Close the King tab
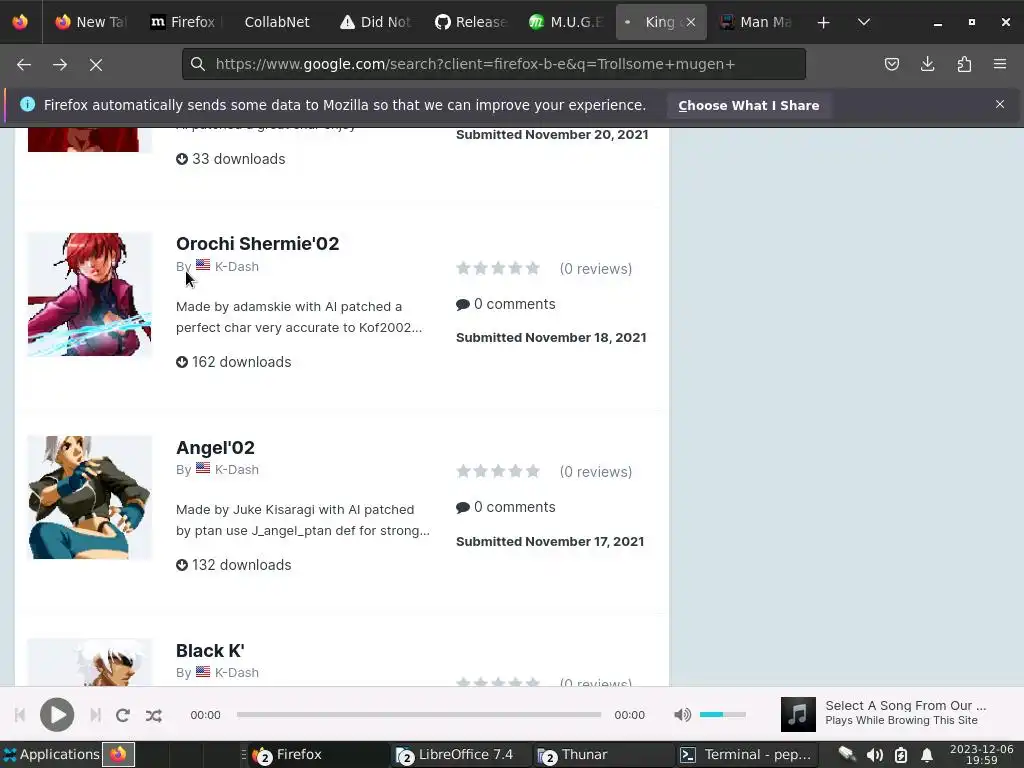Image resolution: width=1024 pixels, height=768 pixels. [691, 22]
